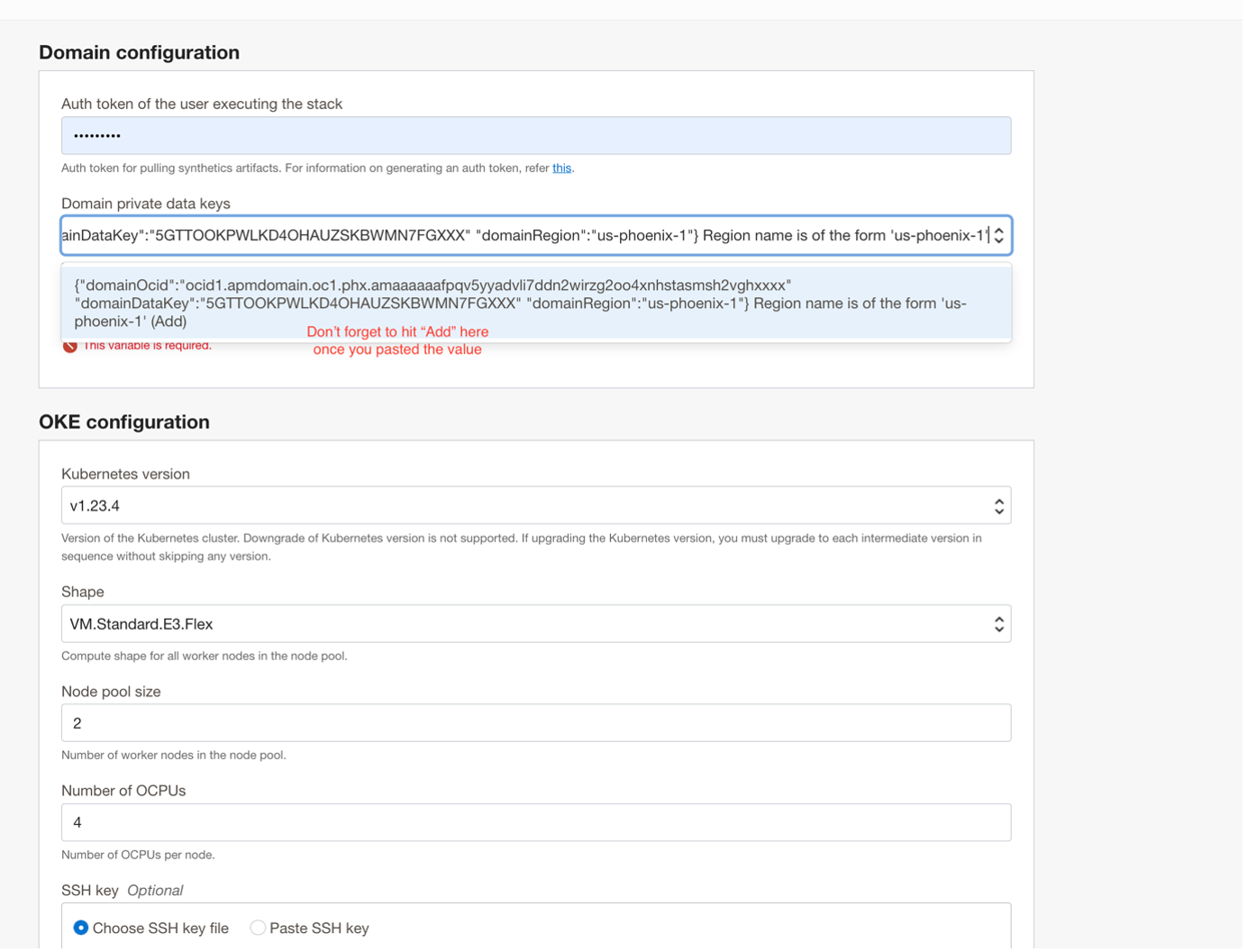The width and height of the screenshot is (1247, 952).
Task: Click the "Domain private data keys" label
Action: [146, 204]
